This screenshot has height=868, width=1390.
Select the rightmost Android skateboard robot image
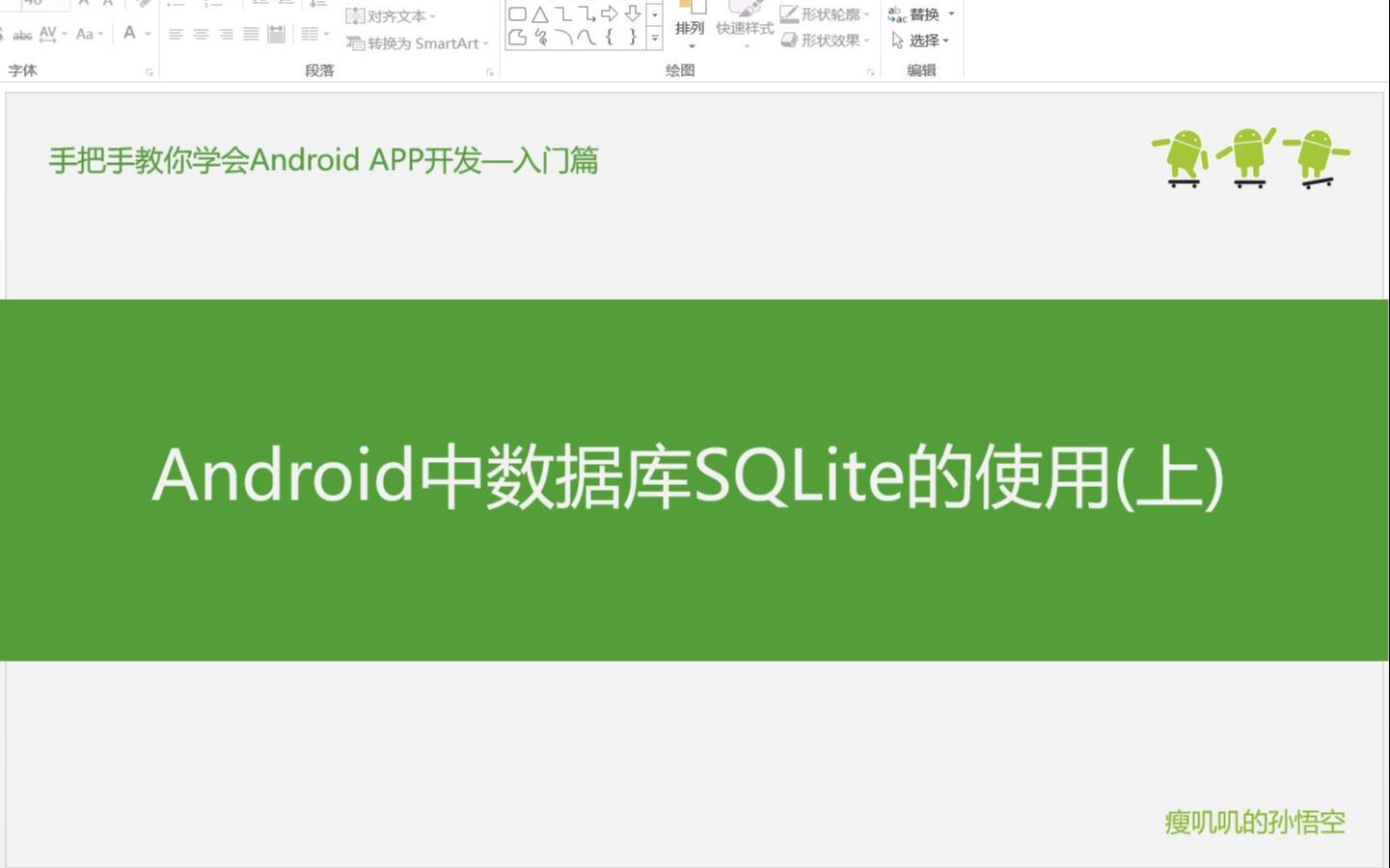pos(1316,159)
